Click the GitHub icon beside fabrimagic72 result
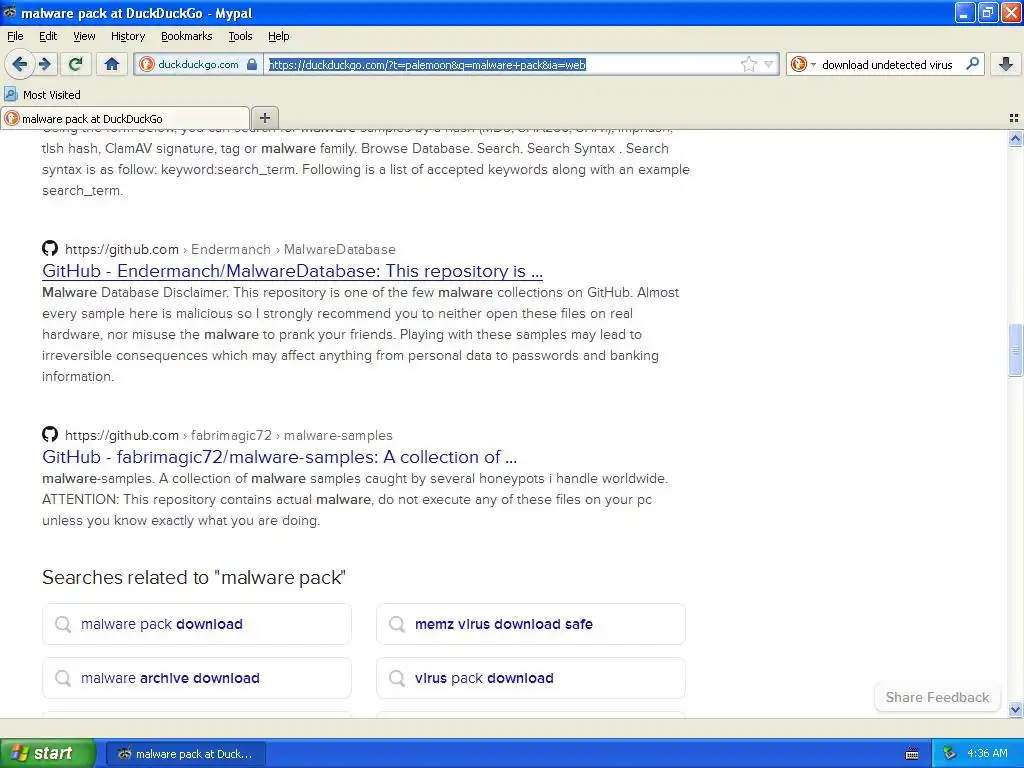This screenshot has width=1024, height=768. [x=50, y=434]
